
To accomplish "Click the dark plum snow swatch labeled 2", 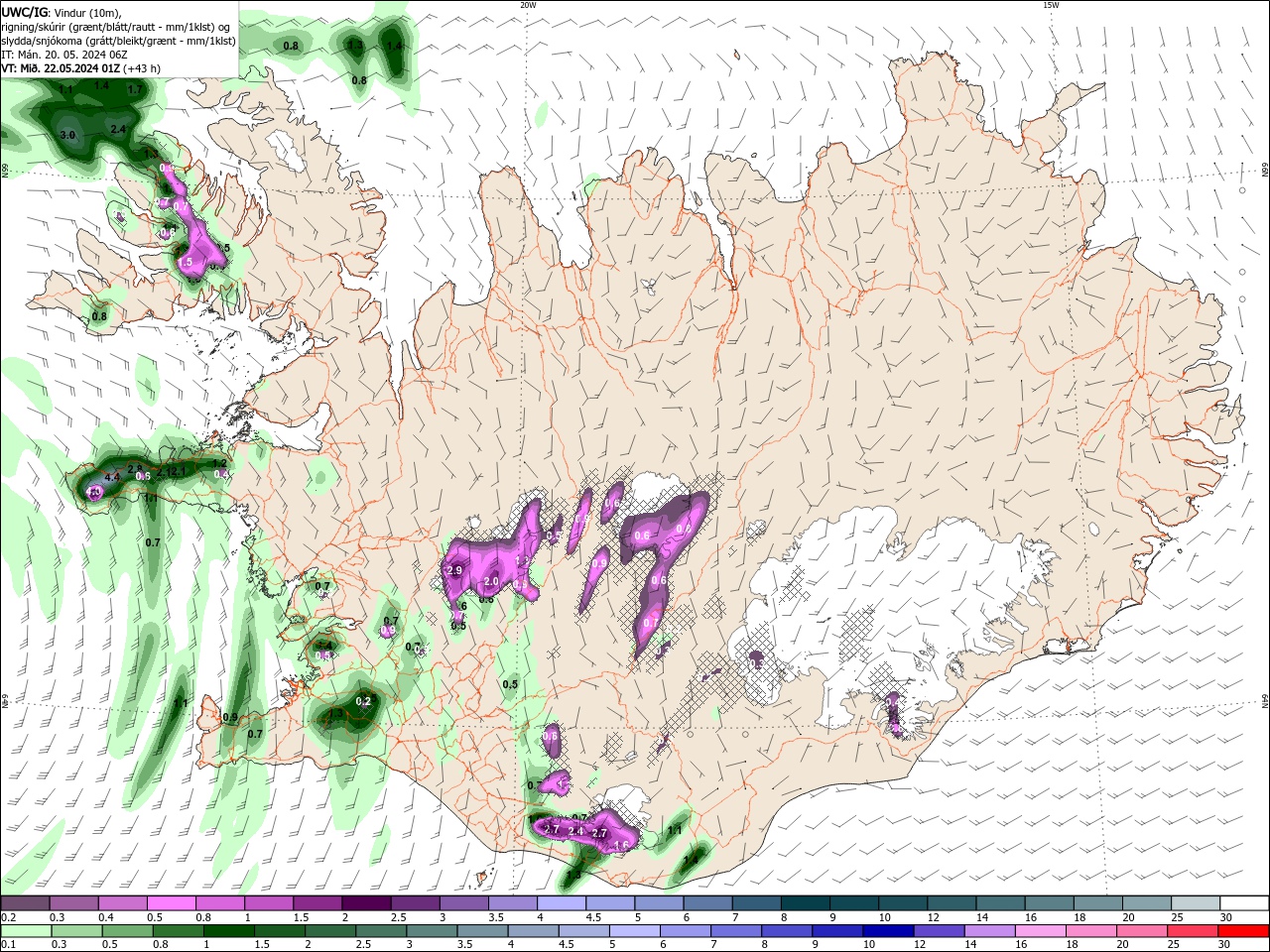I will click(366, 903).
